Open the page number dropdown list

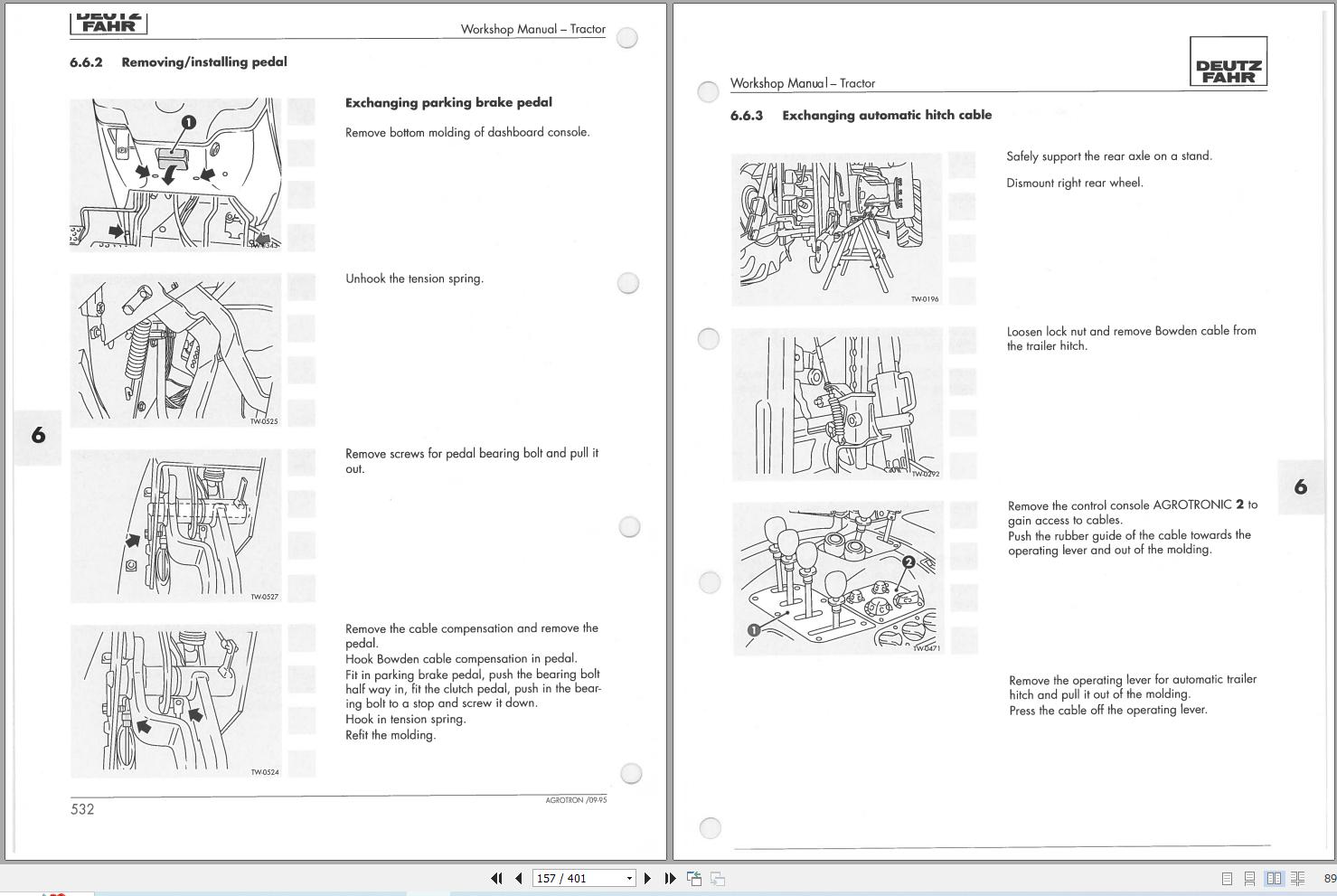point(629,878)
